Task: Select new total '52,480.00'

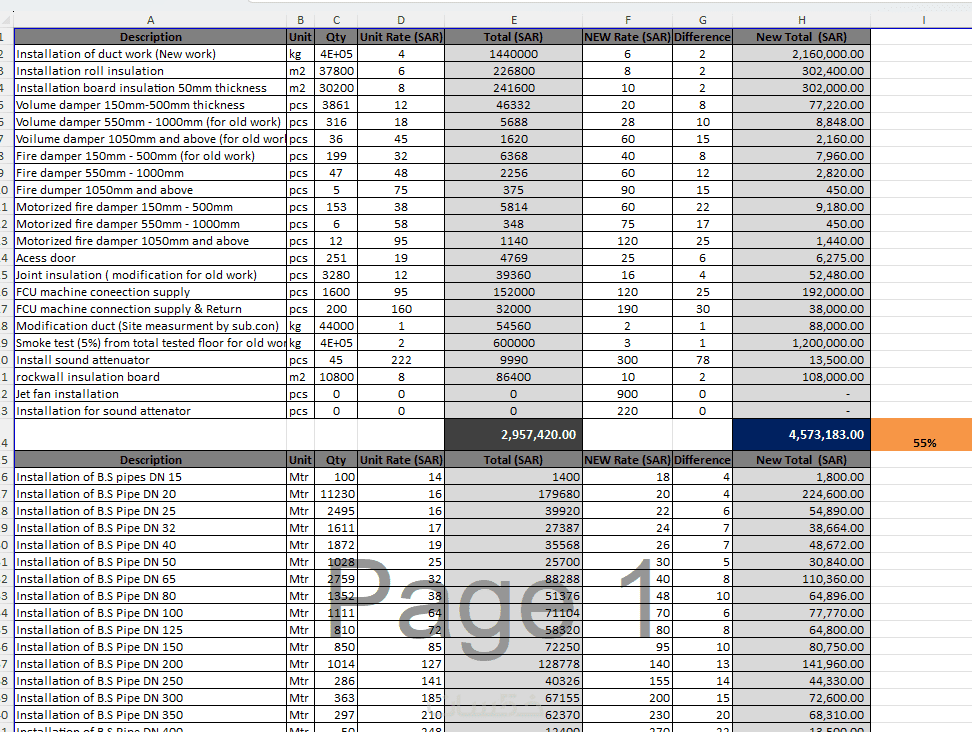Action: [802, 275]
